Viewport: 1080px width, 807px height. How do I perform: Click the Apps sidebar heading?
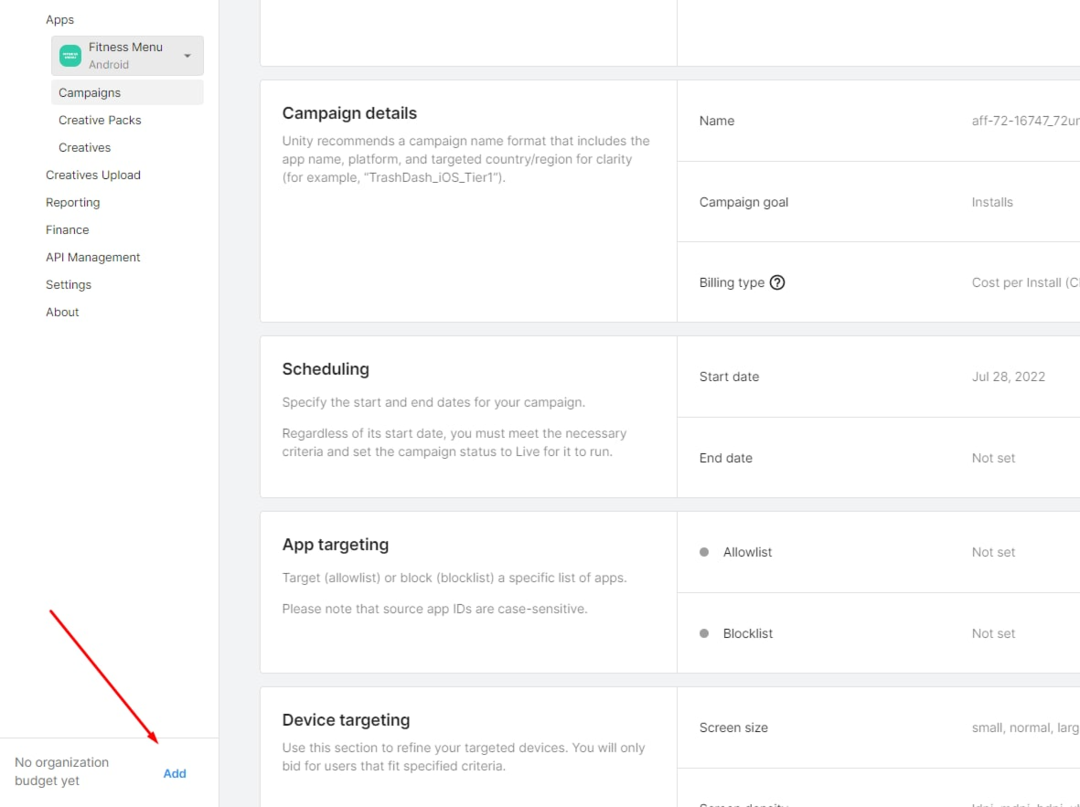(60, 20)
